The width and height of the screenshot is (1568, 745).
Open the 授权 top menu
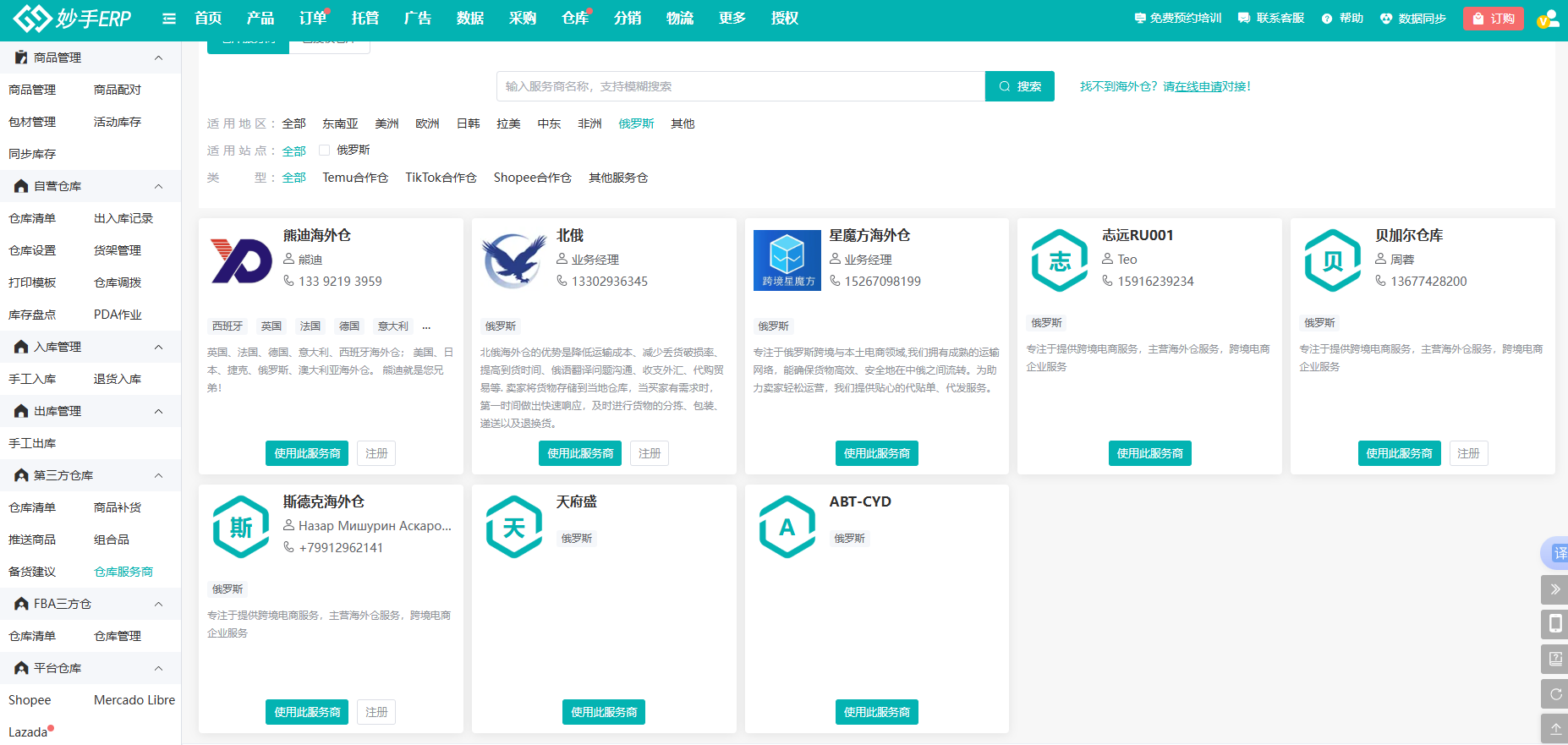click(x=785, y=18)
